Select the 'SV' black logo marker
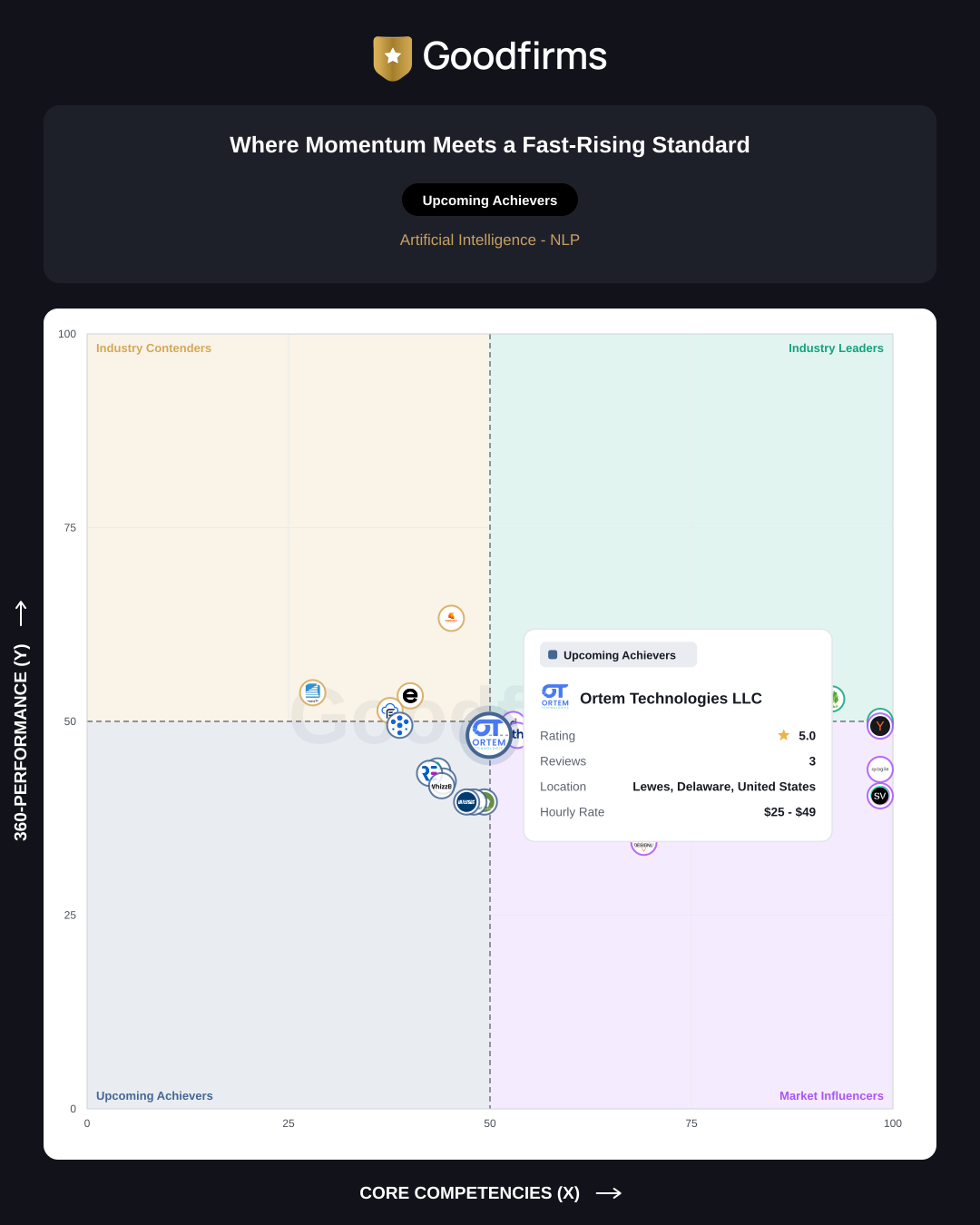The width and height of the screenshot is (980, 1225). point(880,796)
